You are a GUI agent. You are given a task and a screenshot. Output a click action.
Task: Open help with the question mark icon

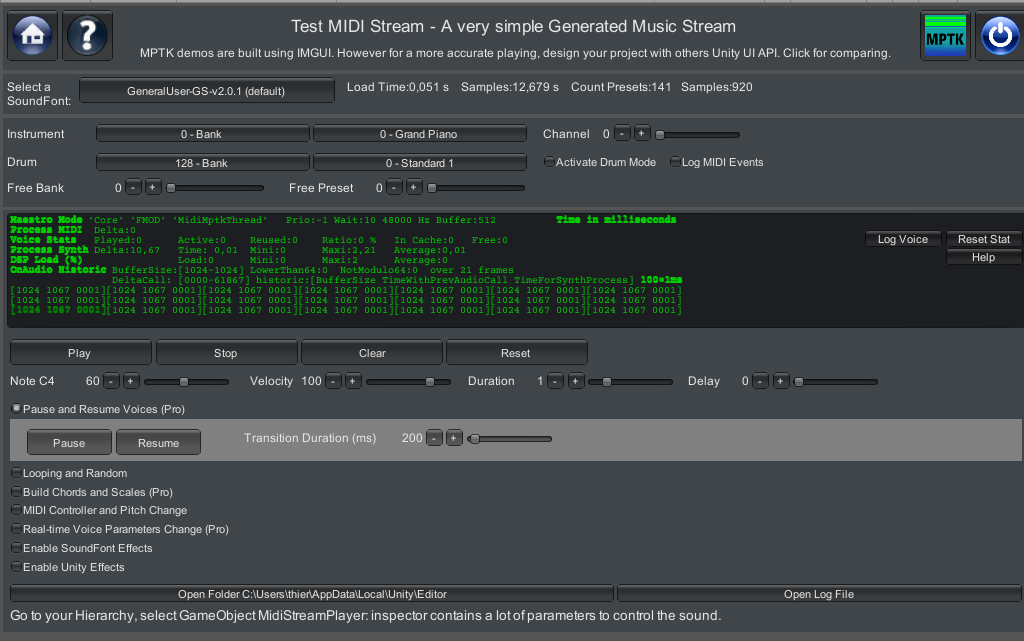88,36
